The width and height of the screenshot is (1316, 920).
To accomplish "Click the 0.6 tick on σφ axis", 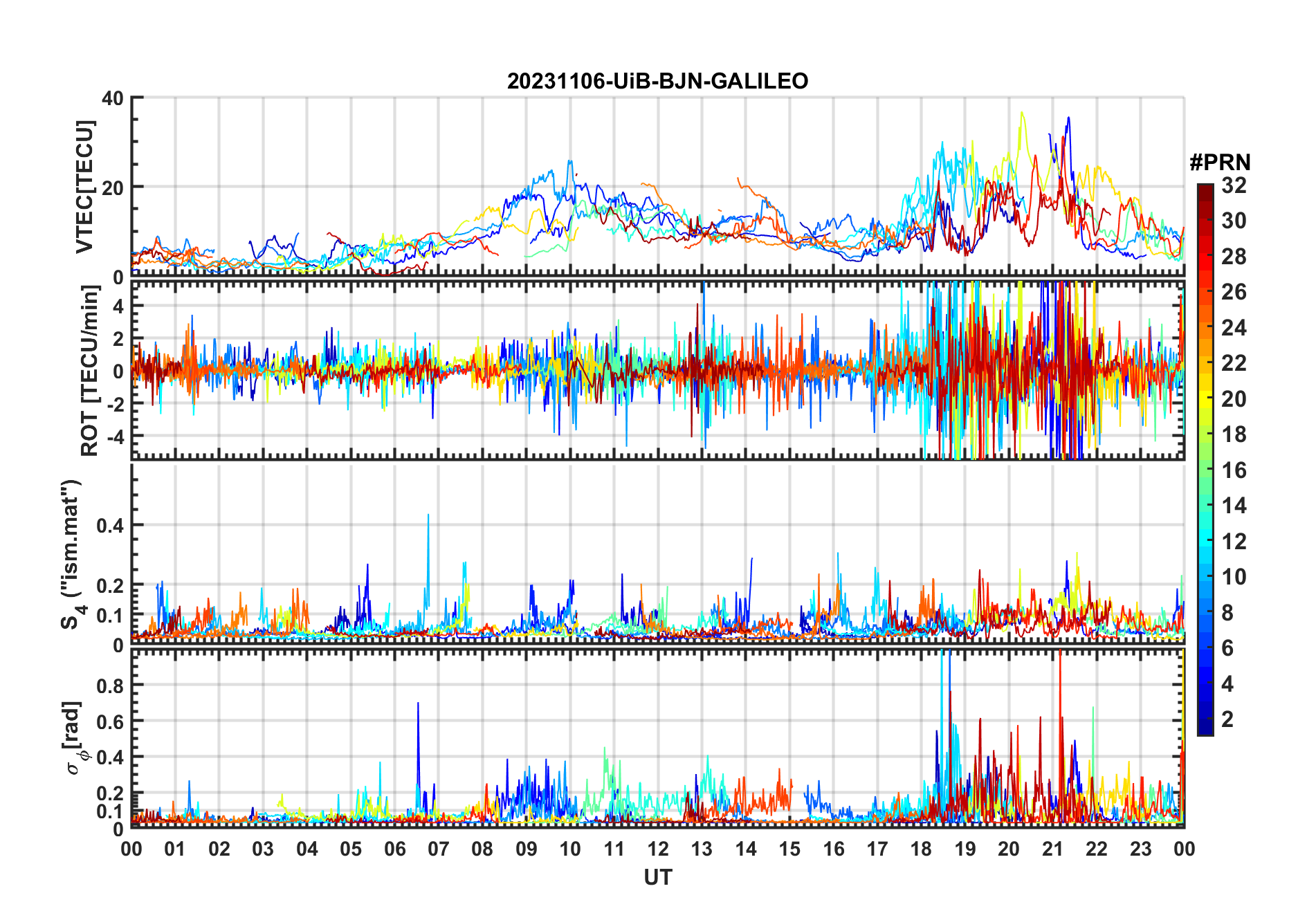I will tap(110, 721).
